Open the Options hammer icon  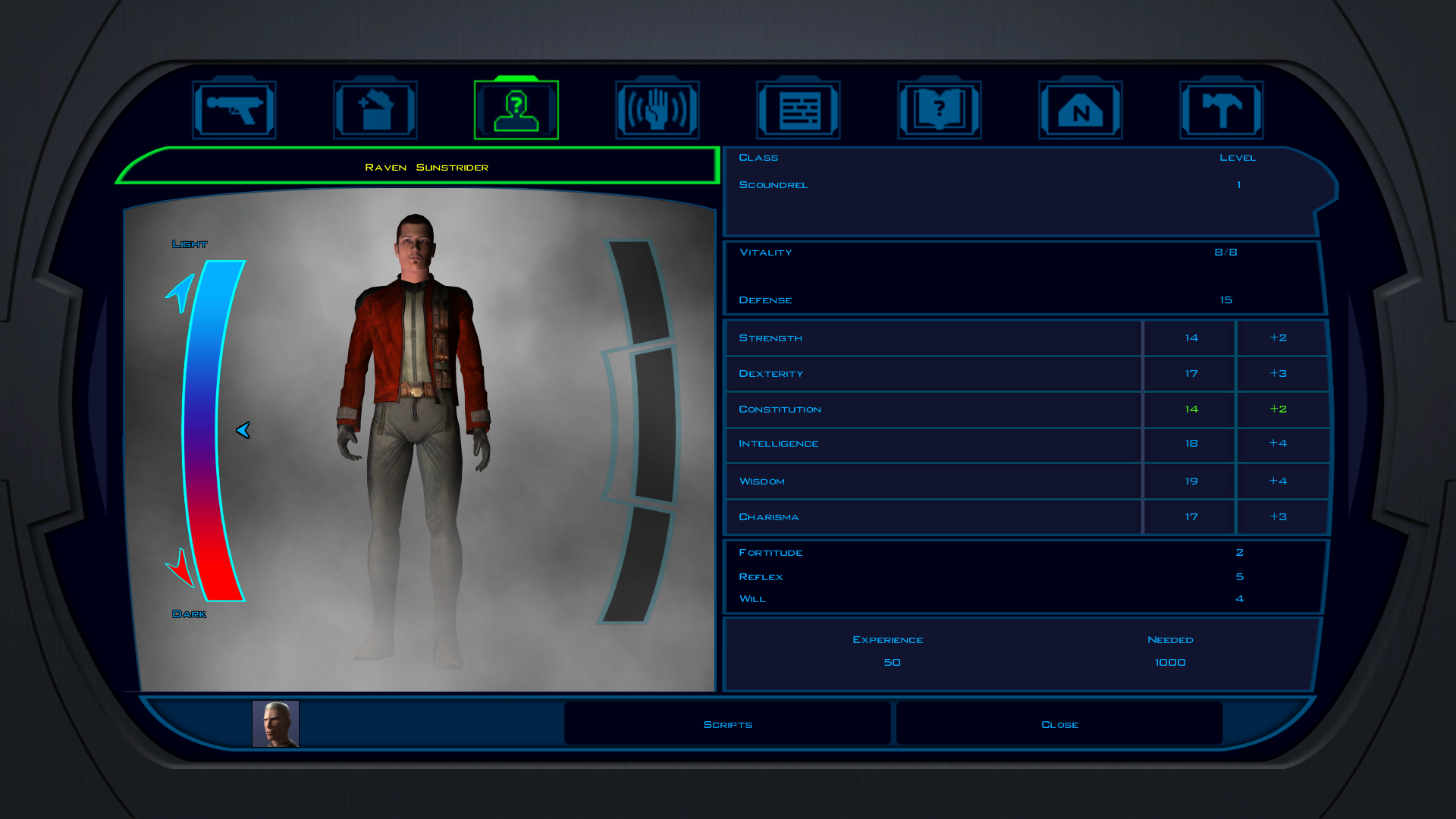pyautogui.click(x=1222, y=110)
